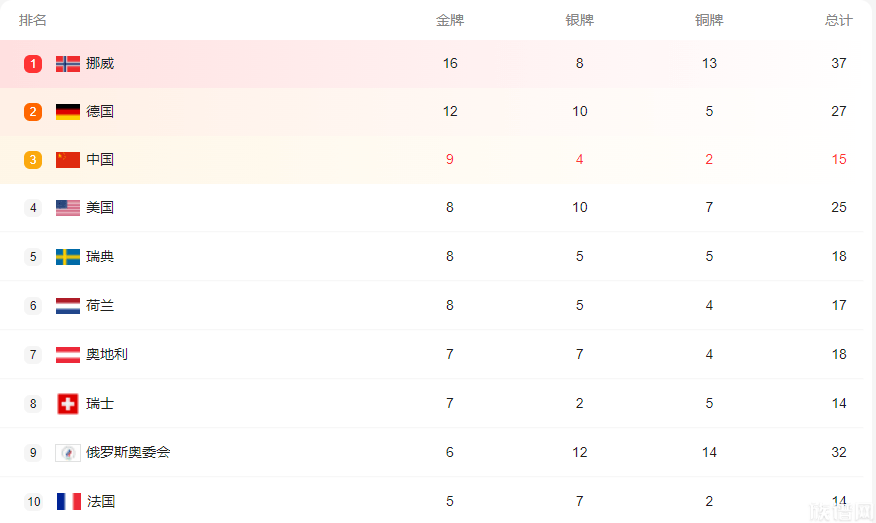Click the Switzerland flag icon

click(x=68, y=403)
